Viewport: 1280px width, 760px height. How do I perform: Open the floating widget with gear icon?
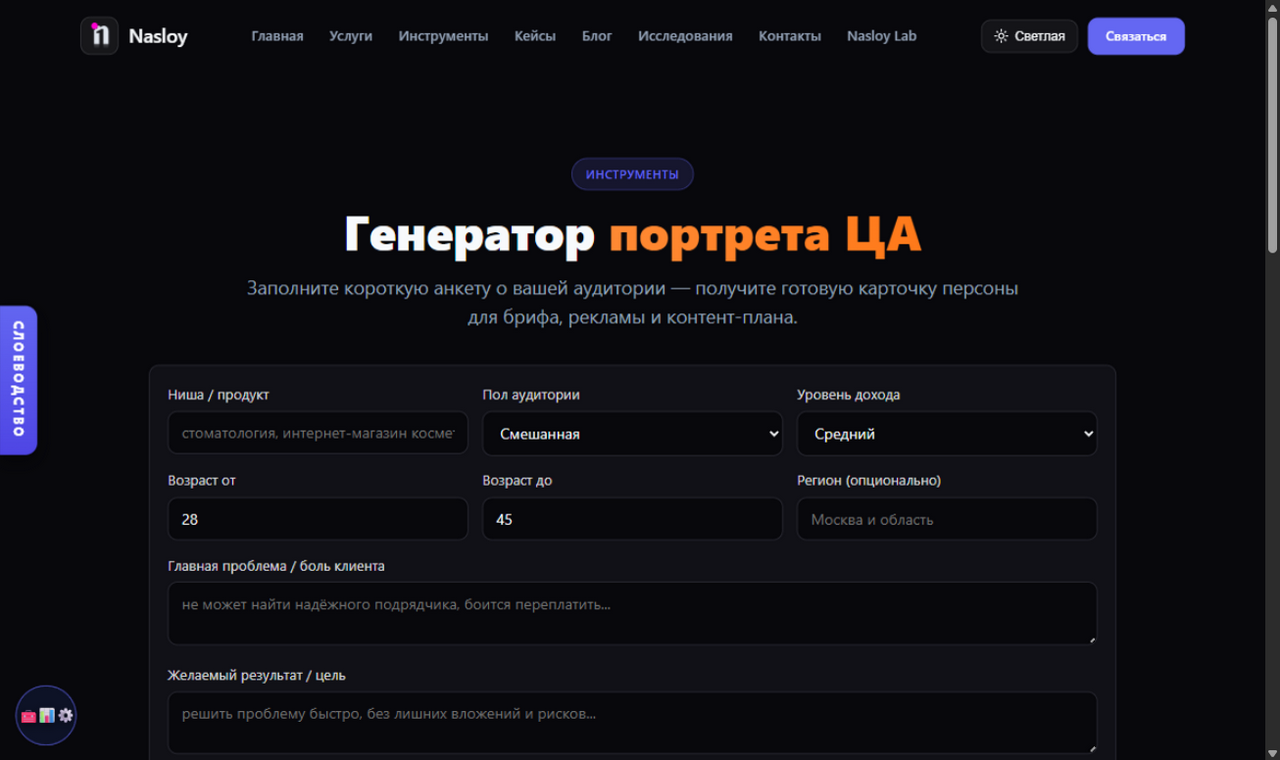(46, 715)
